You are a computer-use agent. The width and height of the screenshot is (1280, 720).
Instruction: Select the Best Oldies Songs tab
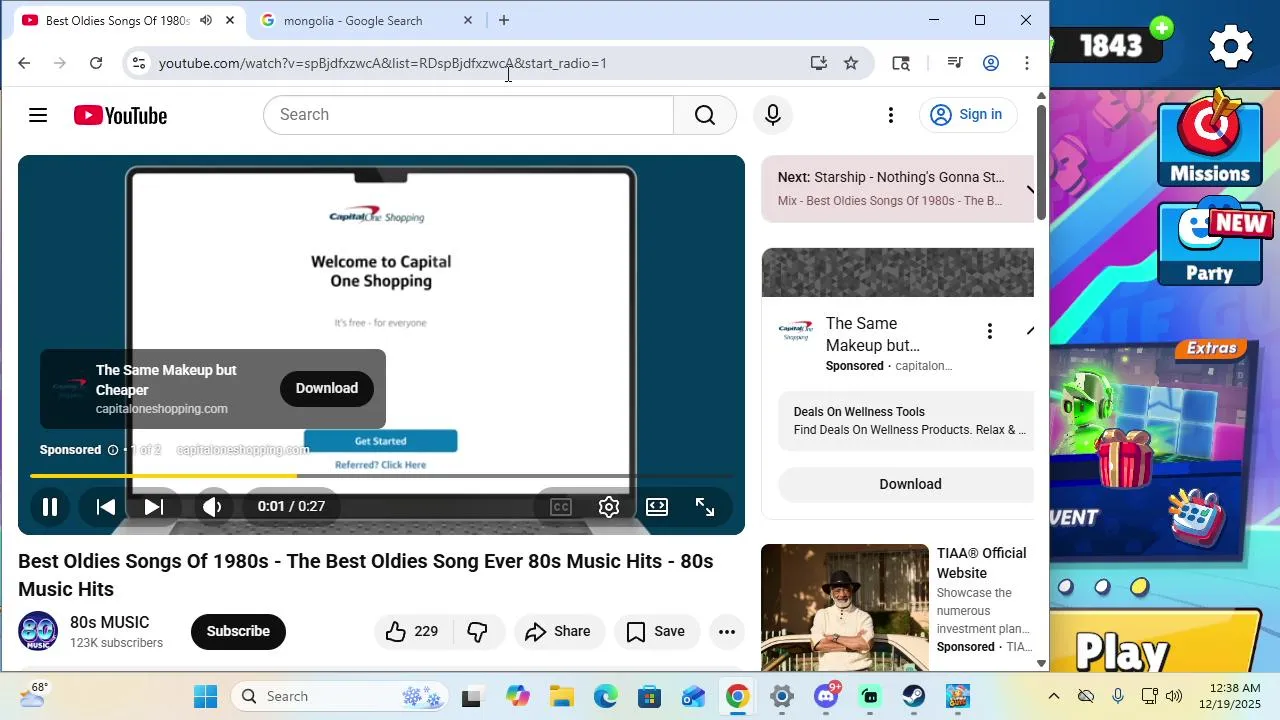(118, 20)
